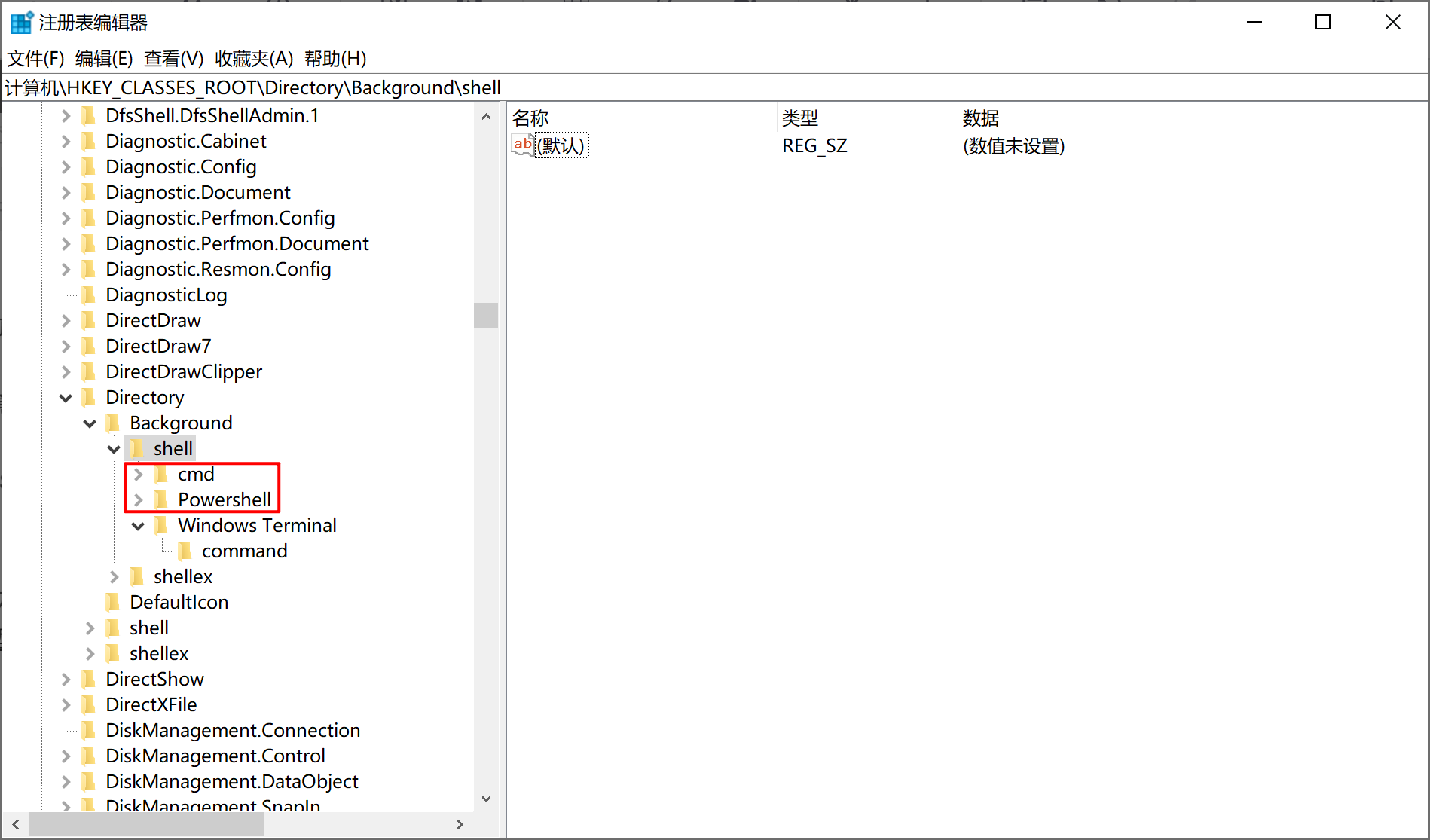Click the DiagnosticLog folder icon
The width and height of the screenshot is (1430, 840).
coord(89,295)
